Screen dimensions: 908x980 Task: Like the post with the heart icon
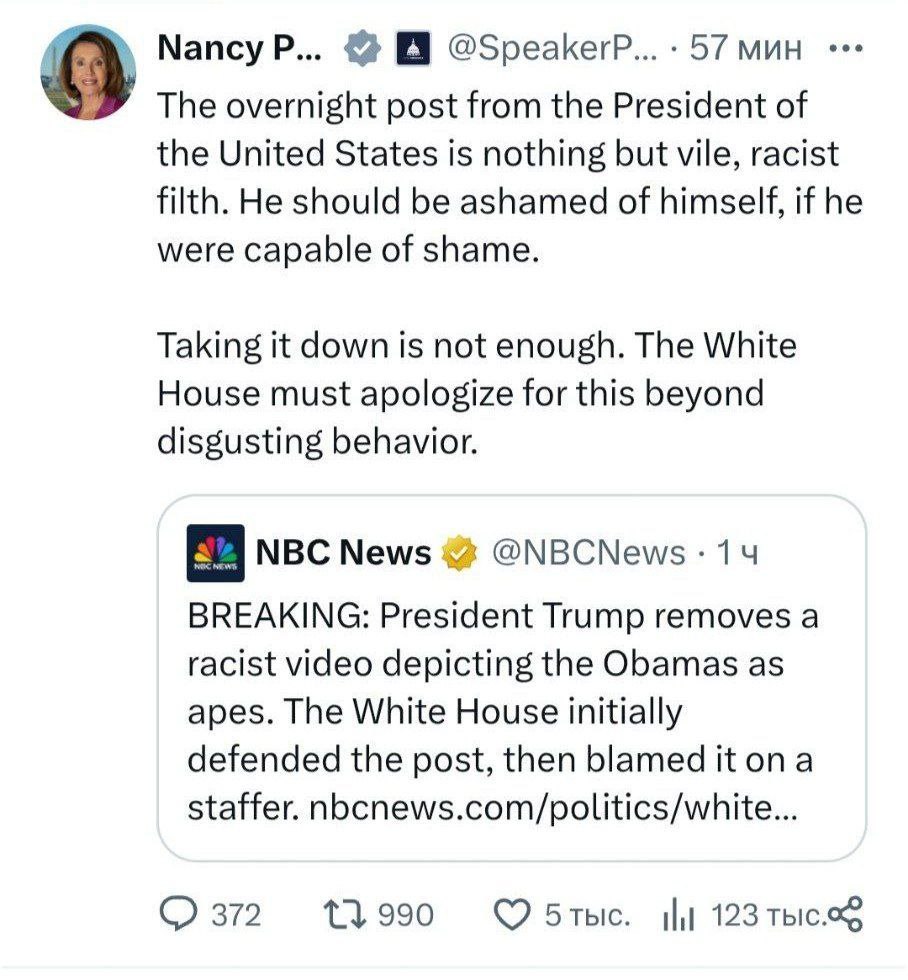coord(512,914)
